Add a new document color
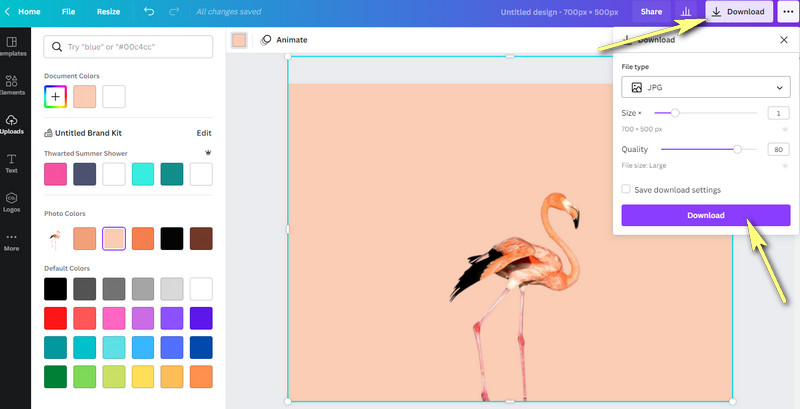Image resolution: width=800 pixels, height=409 pixels. [x=56, y=96]
